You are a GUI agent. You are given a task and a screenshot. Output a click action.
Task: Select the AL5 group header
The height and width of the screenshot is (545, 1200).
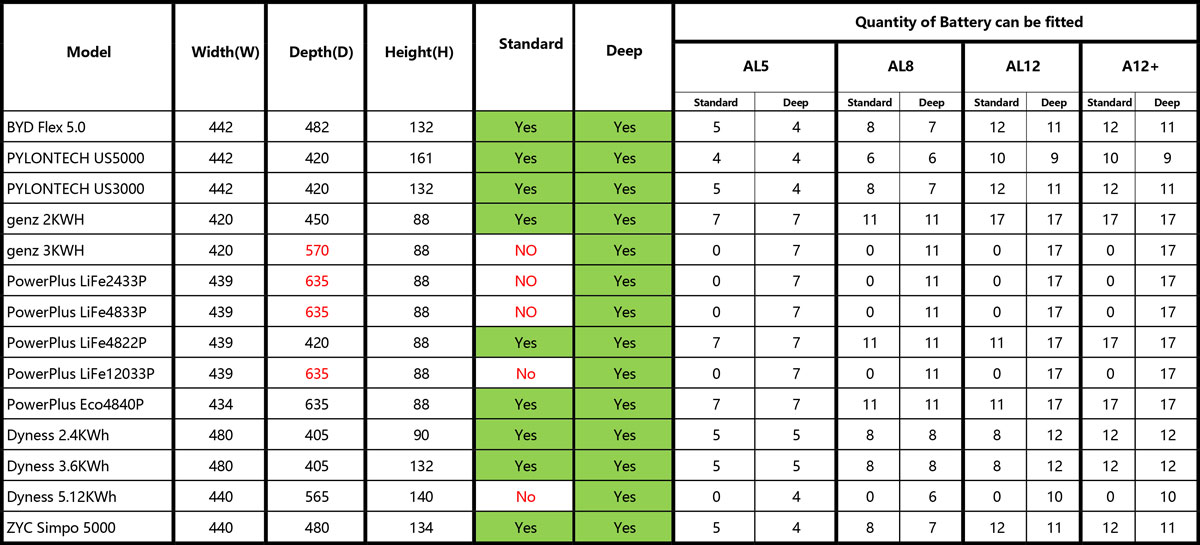click(755, 68)
